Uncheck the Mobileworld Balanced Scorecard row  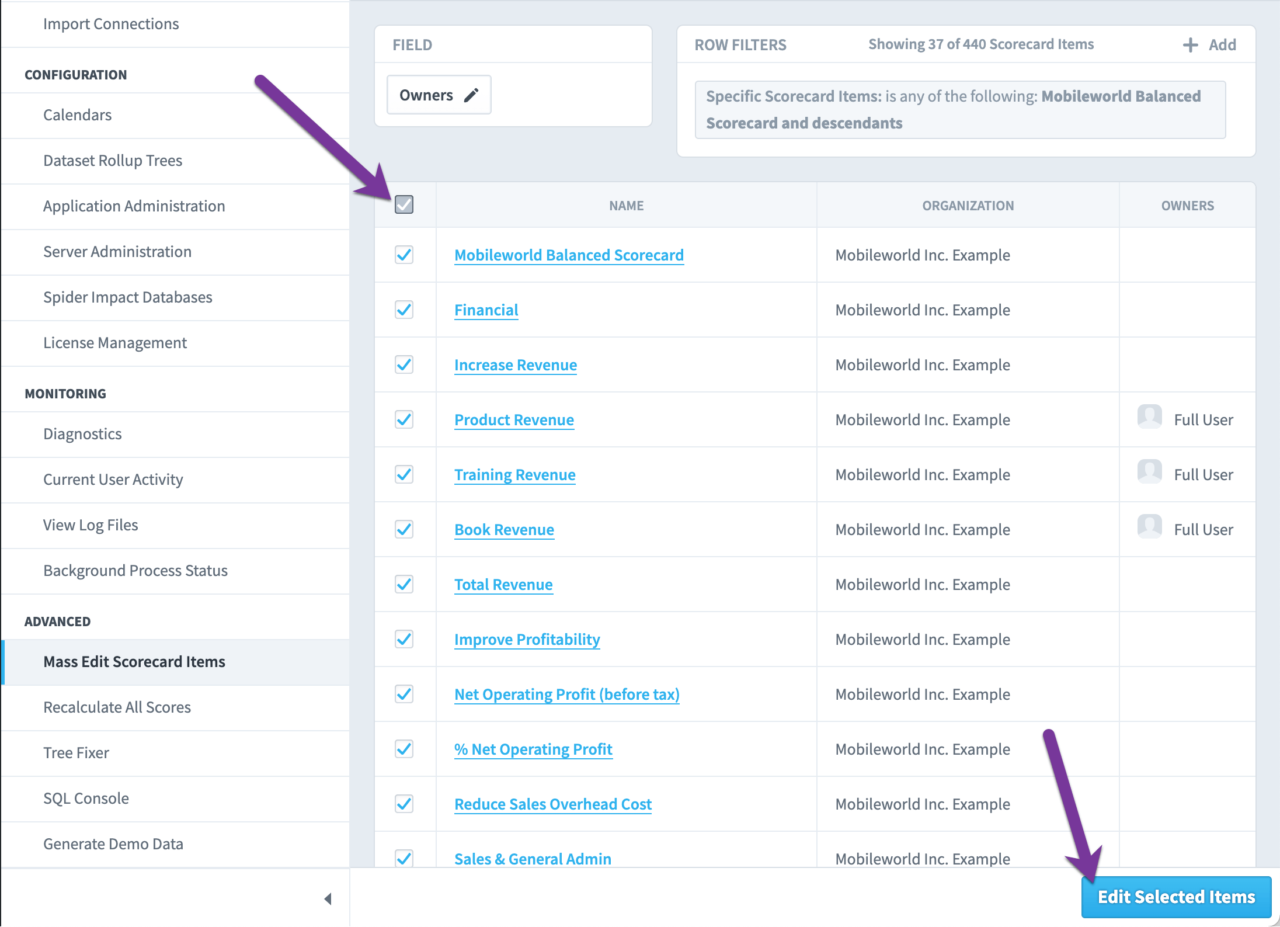(x=404, y=255)
